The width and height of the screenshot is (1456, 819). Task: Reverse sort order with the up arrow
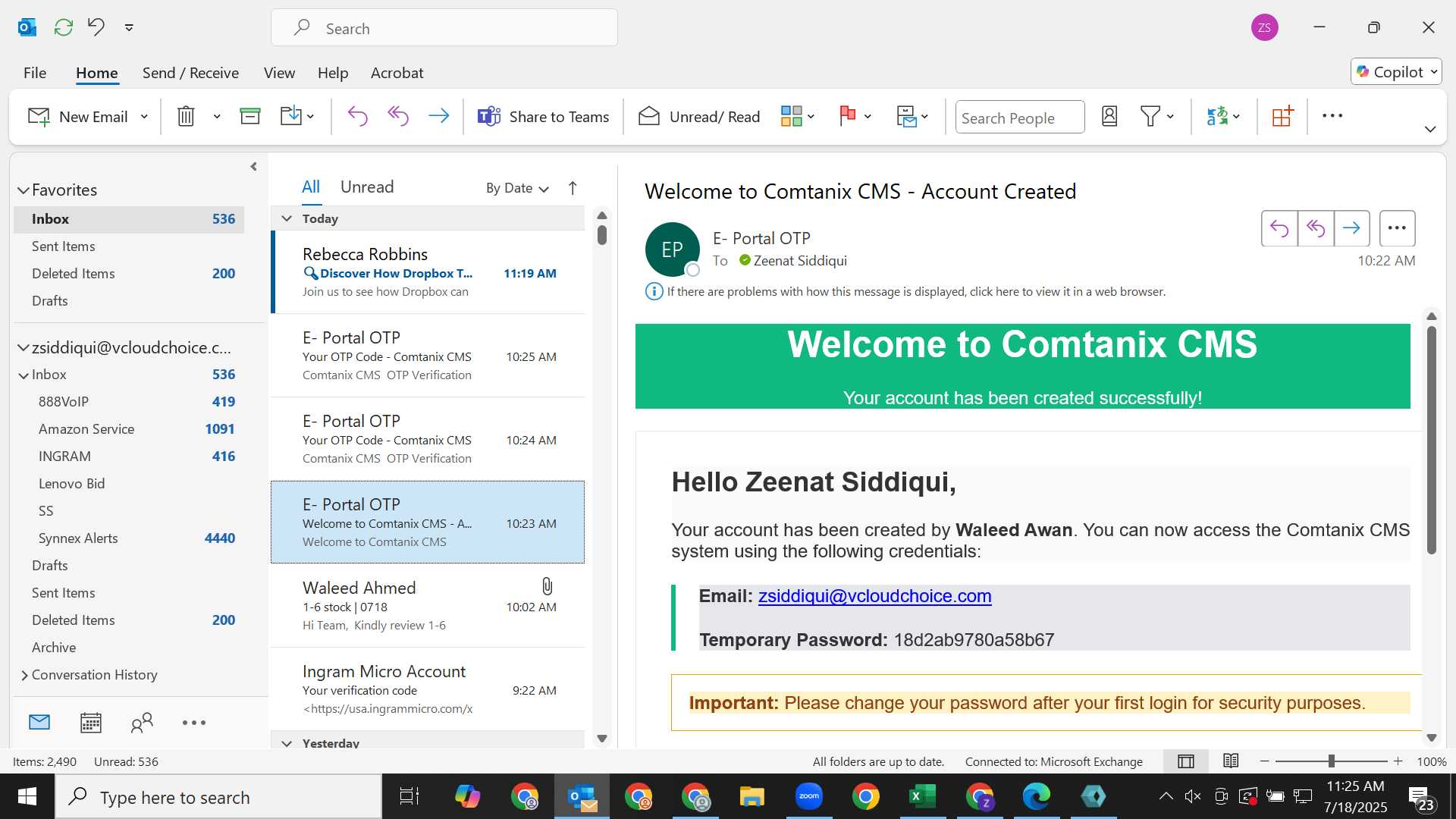coord(573,188)
